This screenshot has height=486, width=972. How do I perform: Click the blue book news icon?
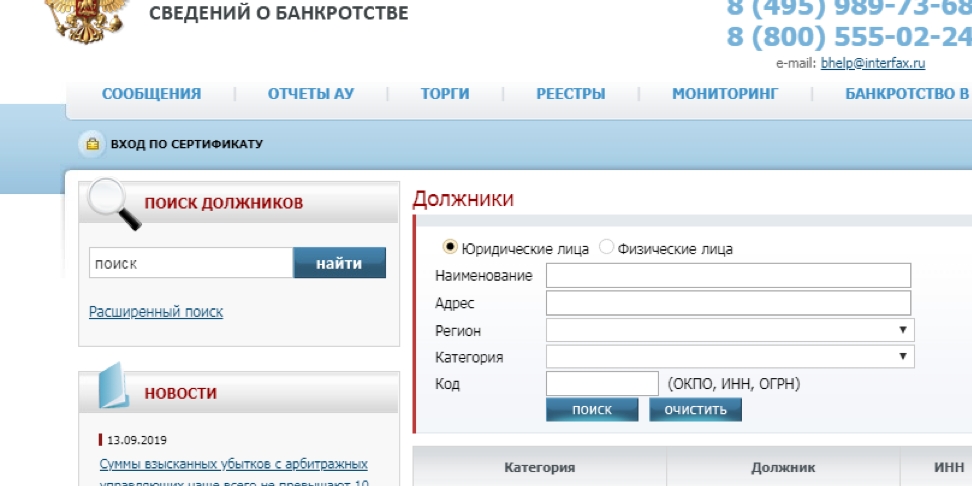point(113,390)
